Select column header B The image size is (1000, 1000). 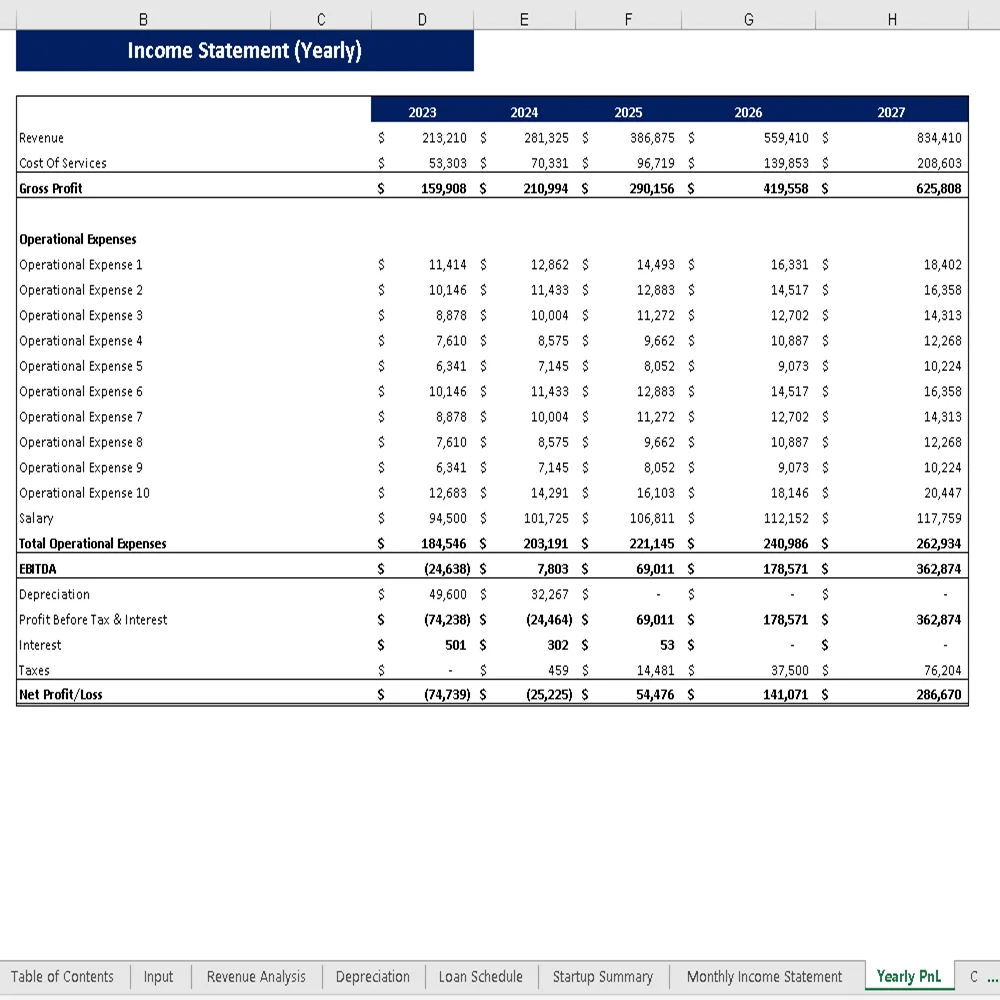[x=143, y=18]
